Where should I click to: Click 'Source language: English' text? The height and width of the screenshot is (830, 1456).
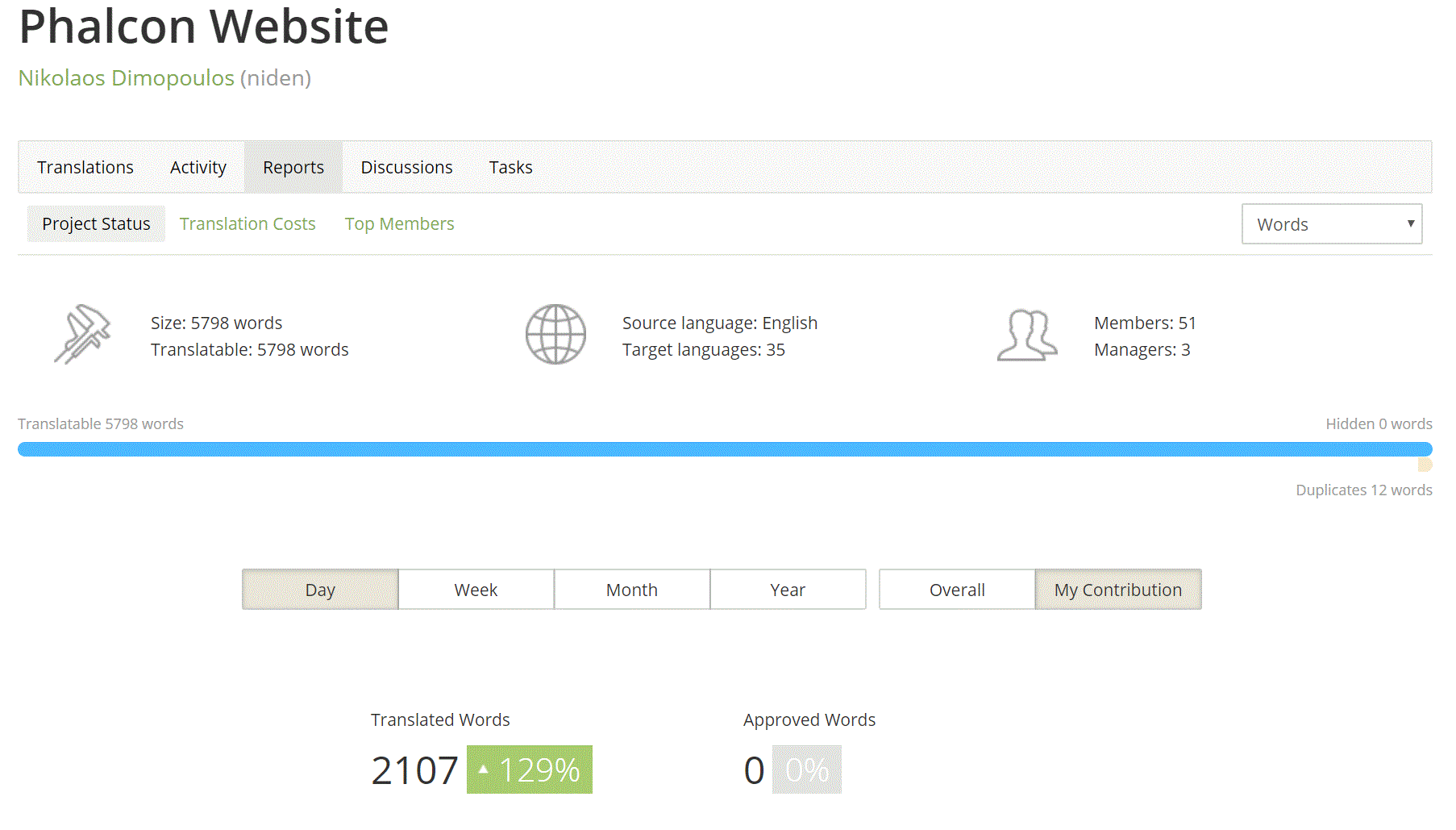(x=720, y=323)
